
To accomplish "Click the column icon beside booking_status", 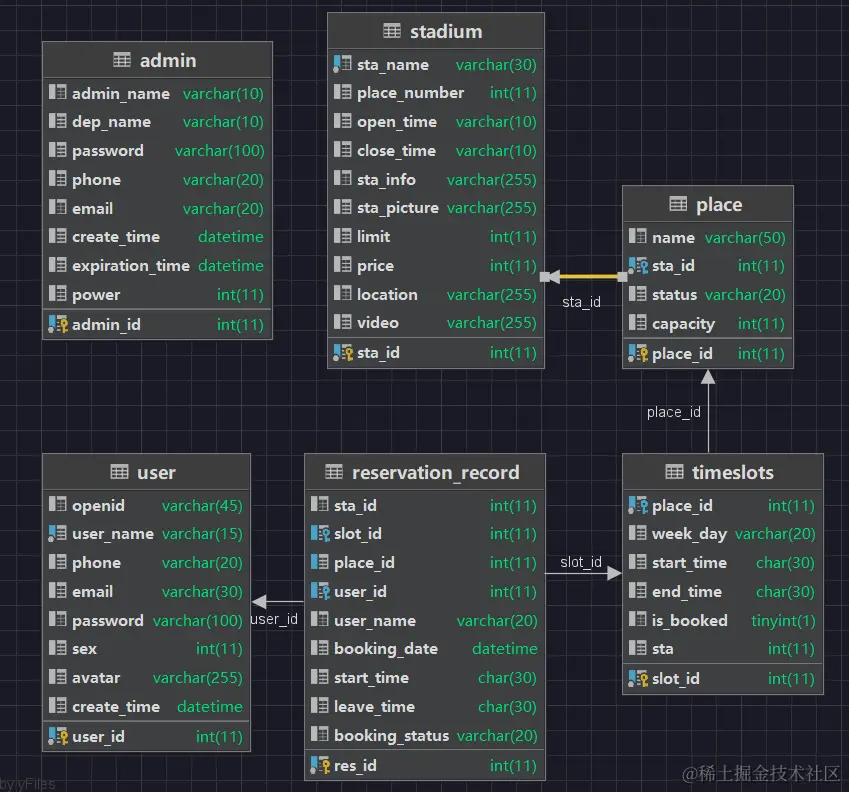I will [319, 735].
